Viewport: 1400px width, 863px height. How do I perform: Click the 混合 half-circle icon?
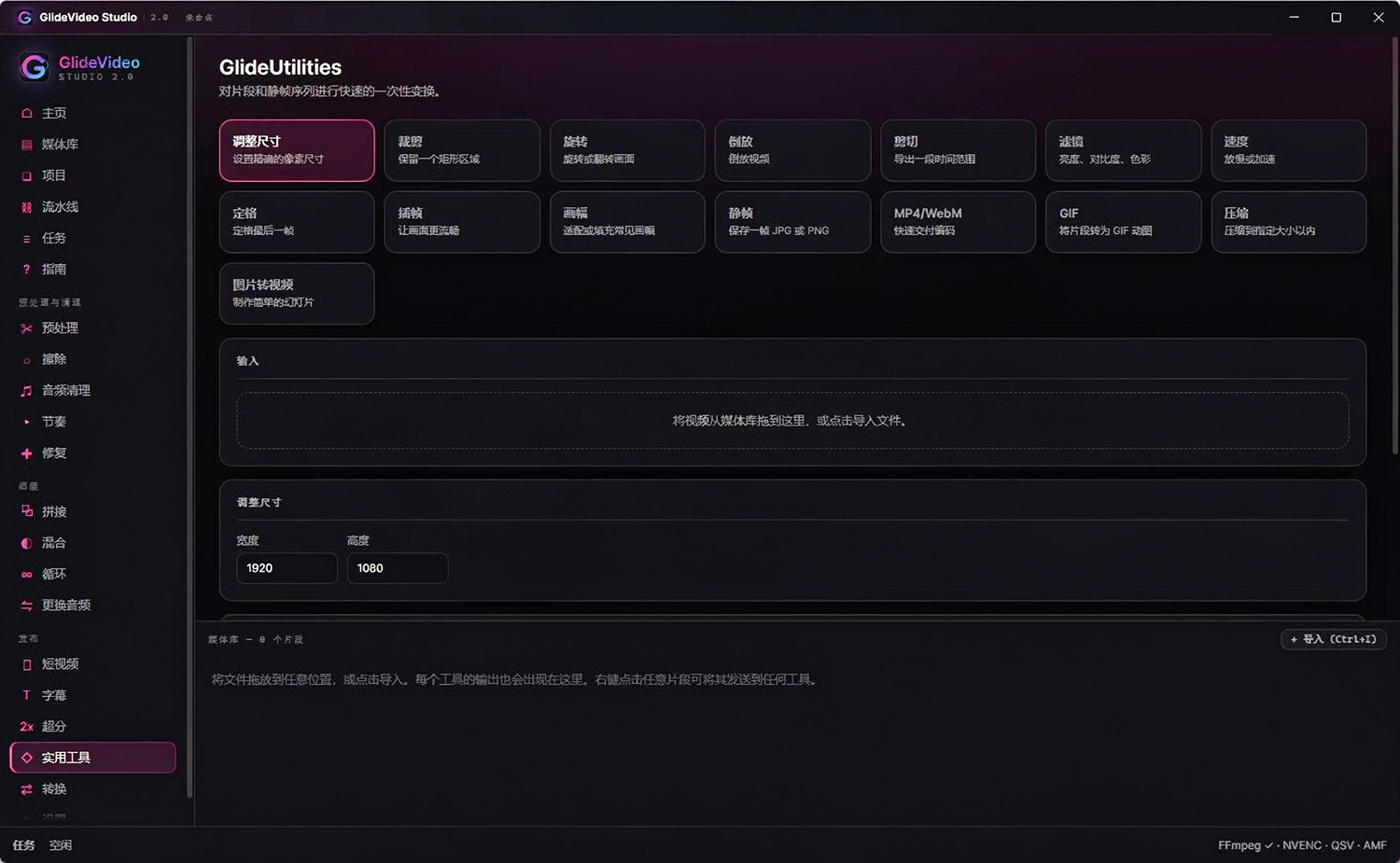point(26,543)
